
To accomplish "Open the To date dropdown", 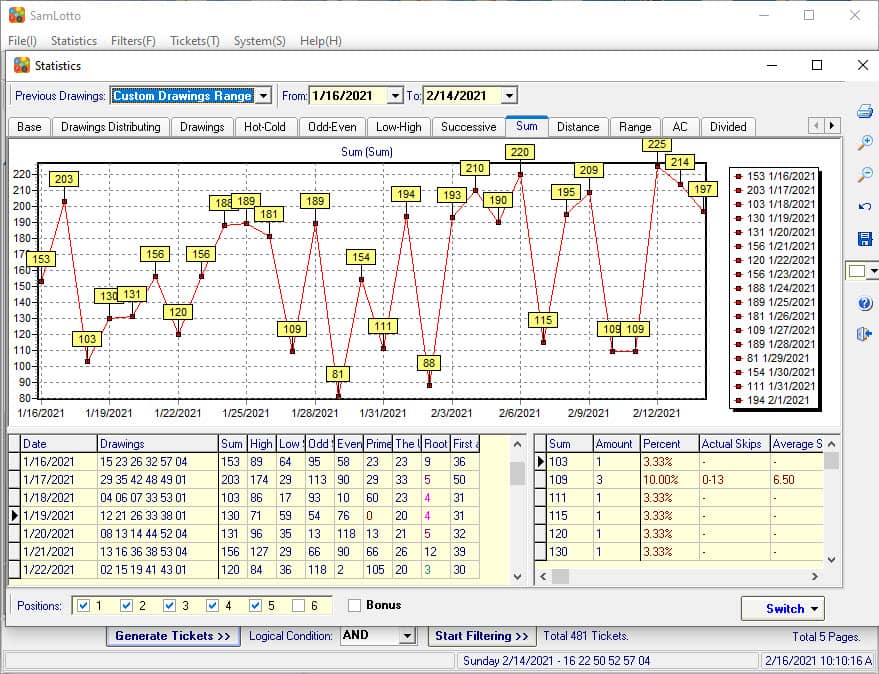I will tap(509, 96).
